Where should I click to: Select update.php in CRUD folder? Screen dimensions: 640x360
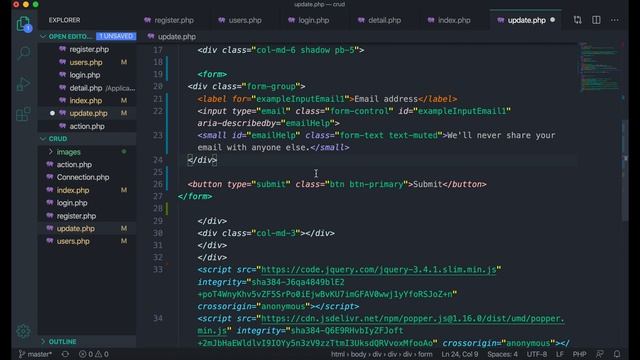pyautogui.click(x=76, y=229)
